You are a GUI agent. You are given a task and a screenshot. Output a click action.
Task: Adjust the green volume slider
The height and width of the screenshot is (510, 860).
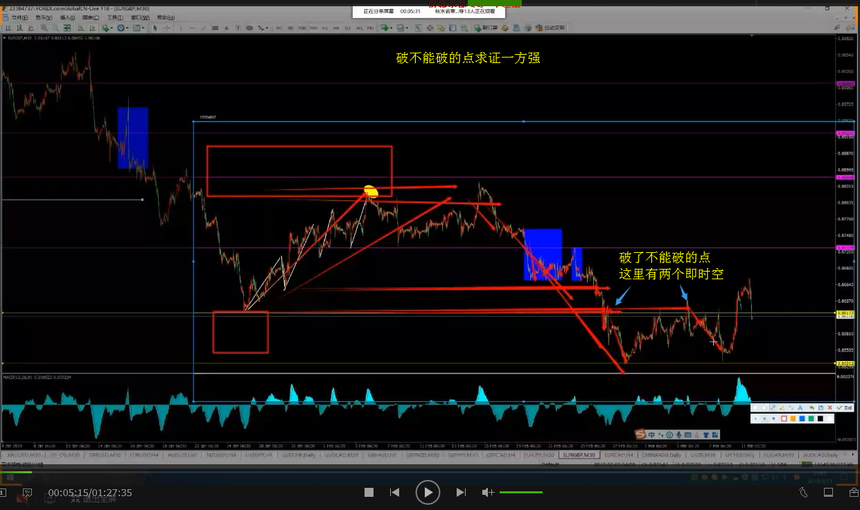click(521, 492)
